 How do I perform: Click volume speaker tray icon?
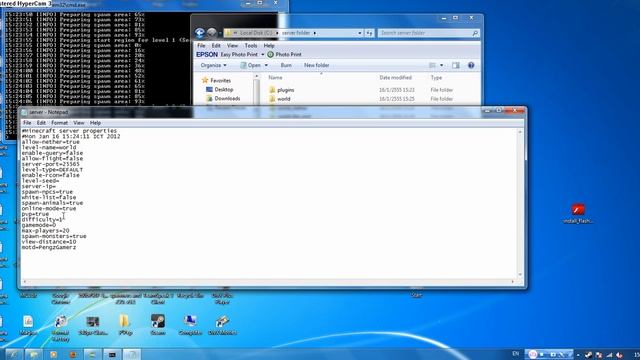[619, 355]
